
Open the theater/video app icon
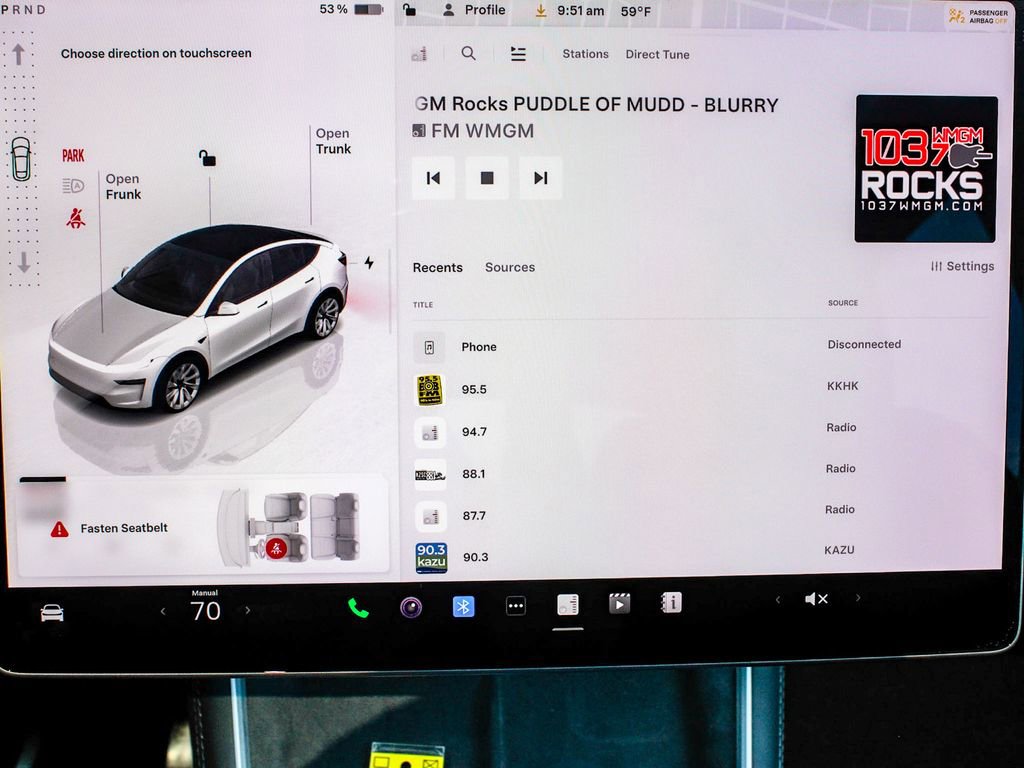(x=619, y=602)
